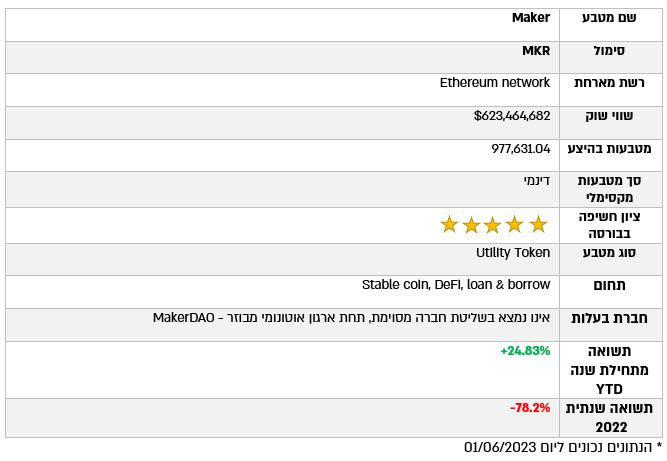This screenshot has height=461, width=667.
Task: Click the רשת מארחת row label
Action: click(609, 83)
